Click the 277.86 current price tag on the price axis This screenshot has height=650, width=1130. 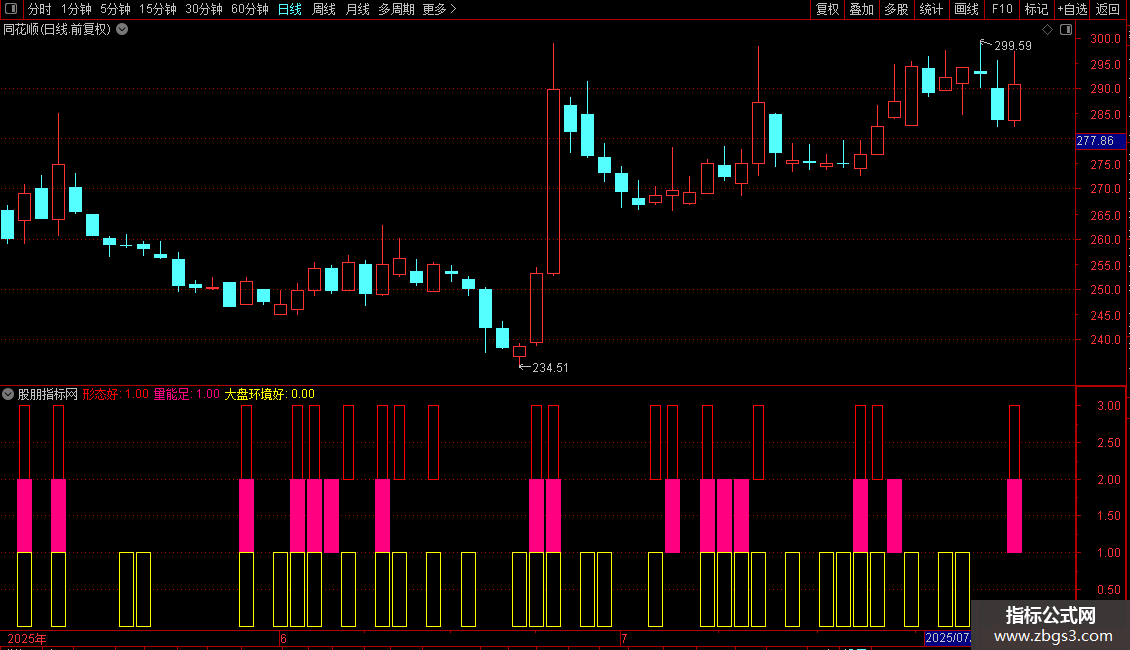(1100, 141)
